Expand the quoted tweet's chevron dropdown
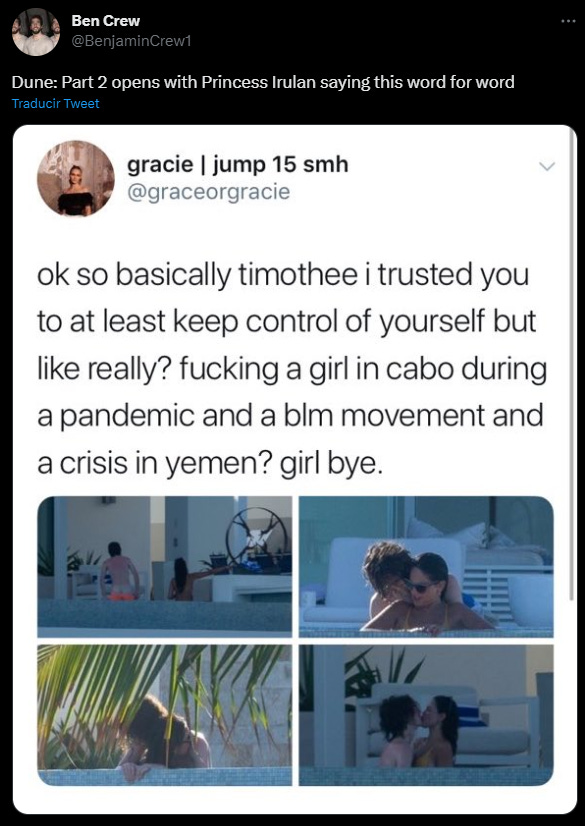This screenshot has height=826, width=585. pos(547,166)
